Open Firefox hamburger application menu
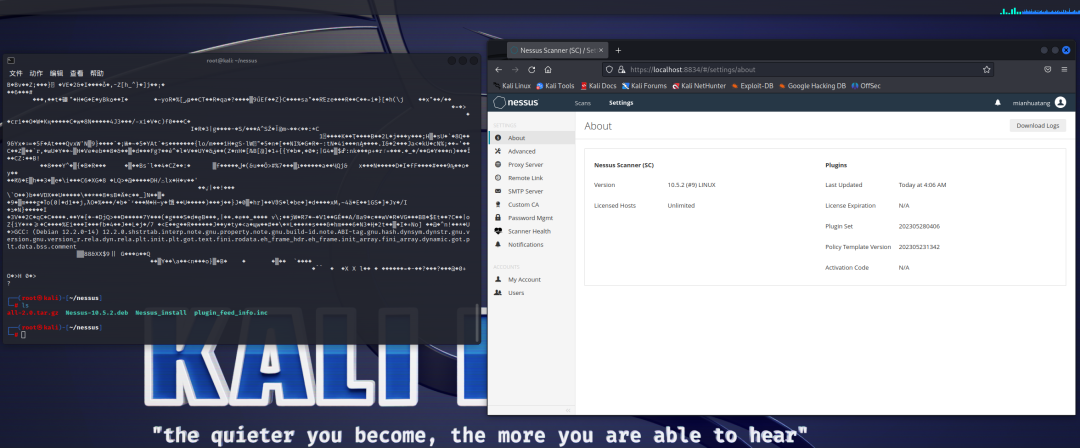Screen dimensions: 1080x448 [1064, 70]
